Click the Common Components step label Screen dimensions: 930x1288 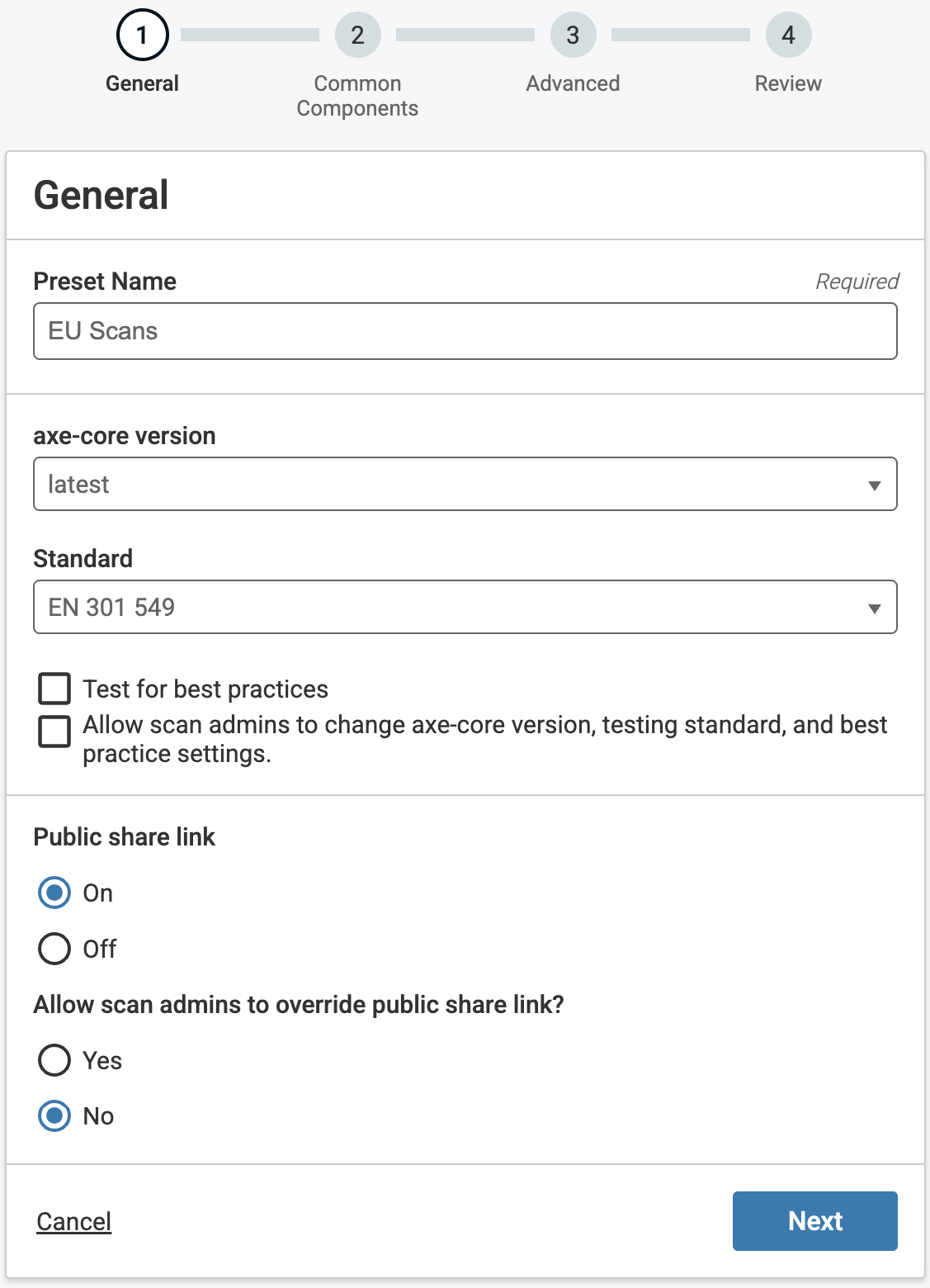click(357, 96)
